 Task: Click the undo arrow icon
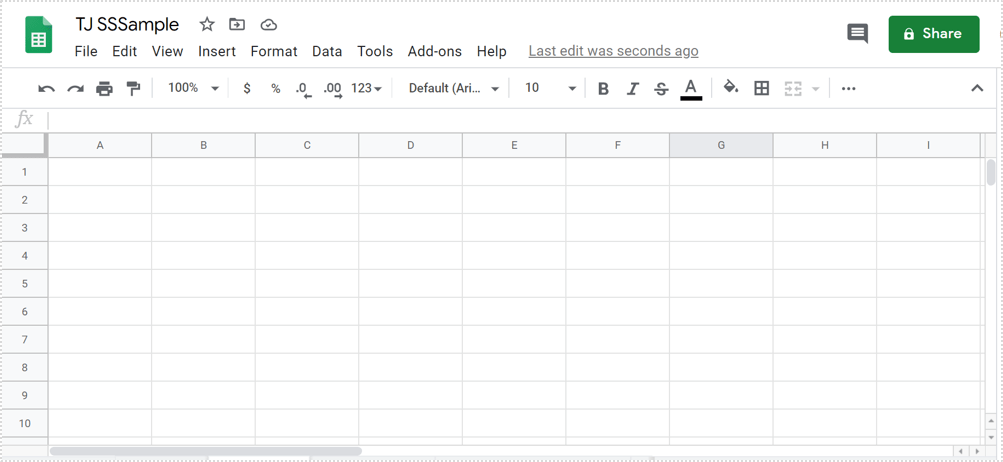tap(46, 89)
